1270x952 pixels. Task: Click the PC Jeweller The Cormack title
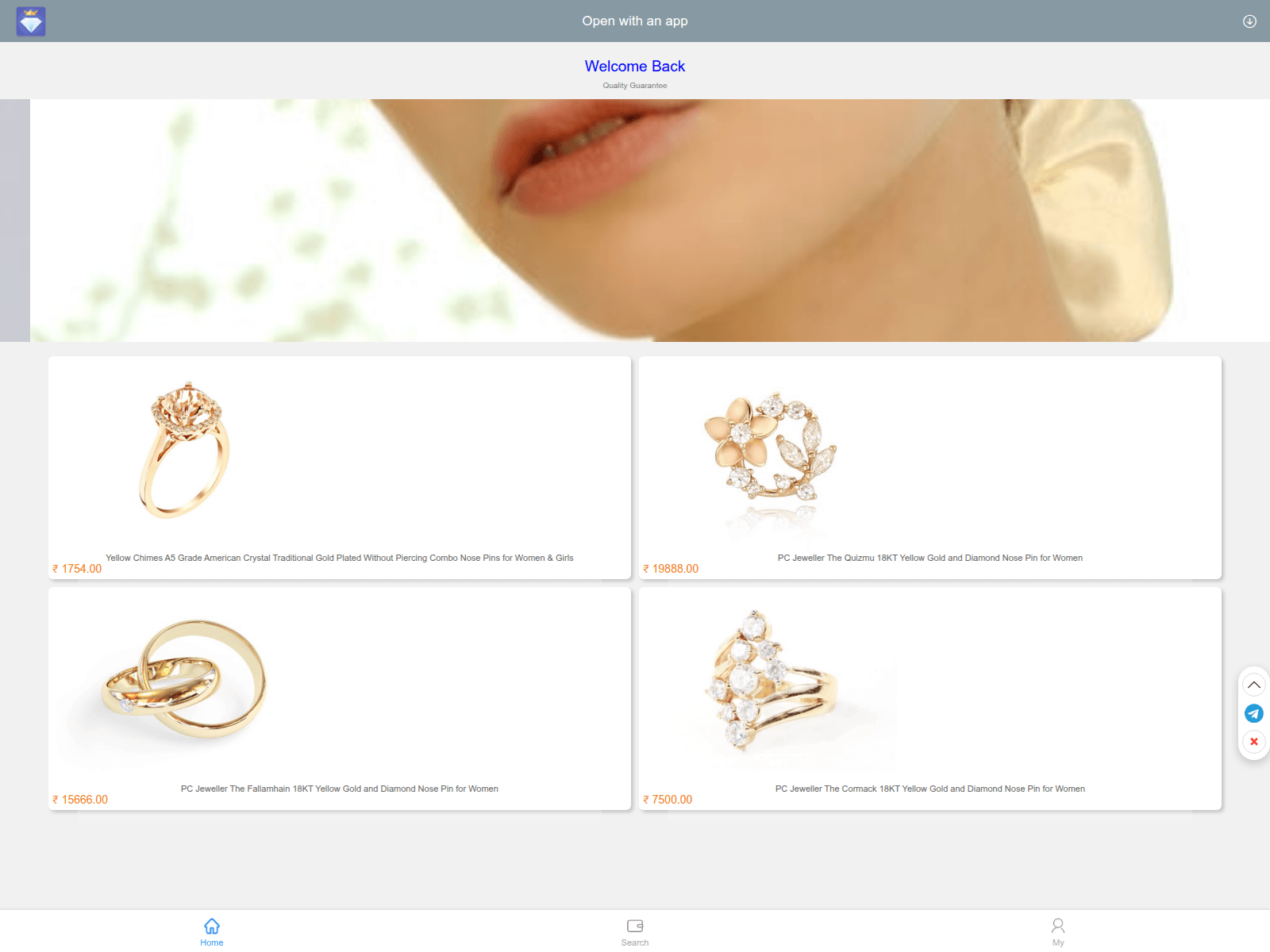coord(930,789)
